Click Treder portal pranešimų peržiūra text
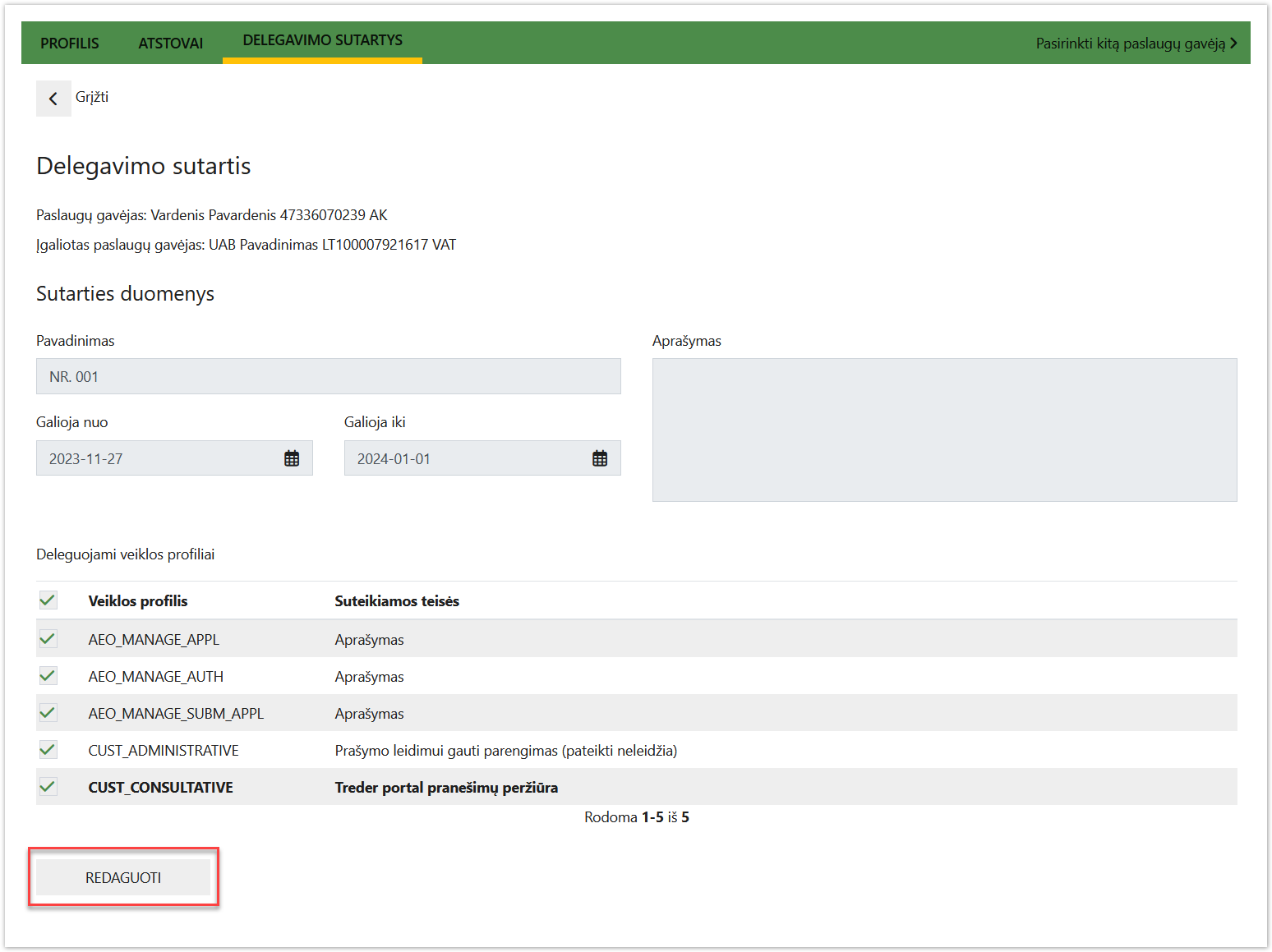 (446, 788)
